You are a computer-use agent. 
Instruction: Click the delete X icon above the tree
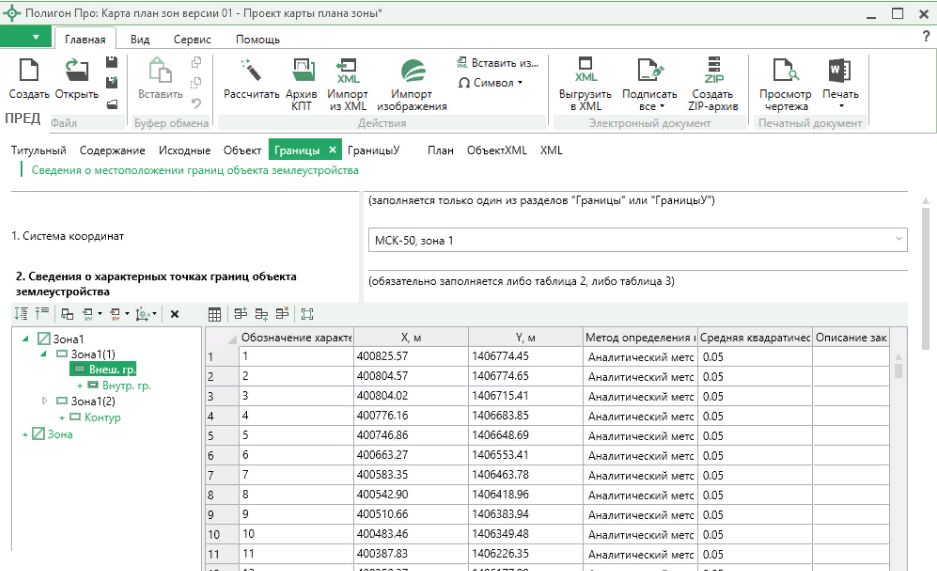(174, 314)
